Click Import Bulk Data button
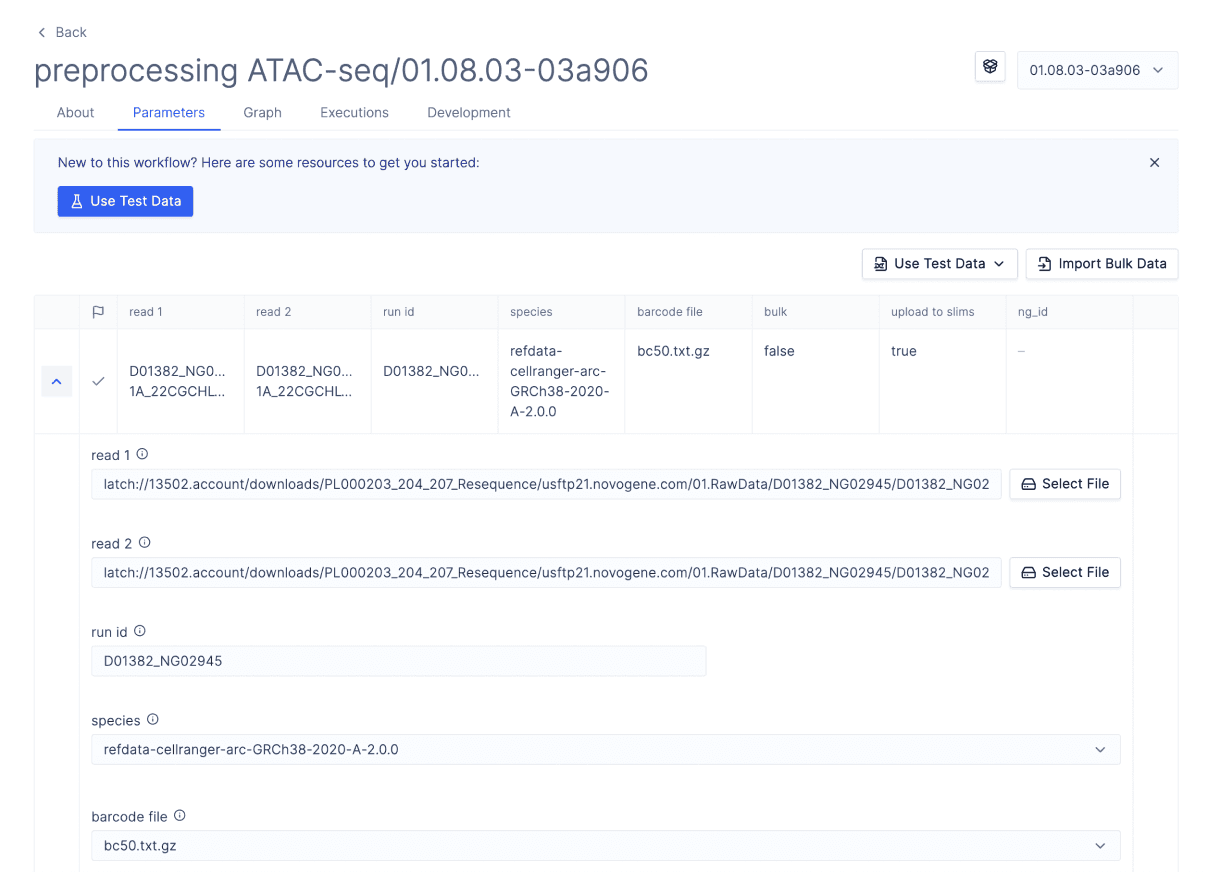Screen dimensions: 1220x872 [x=1102, y=264]
